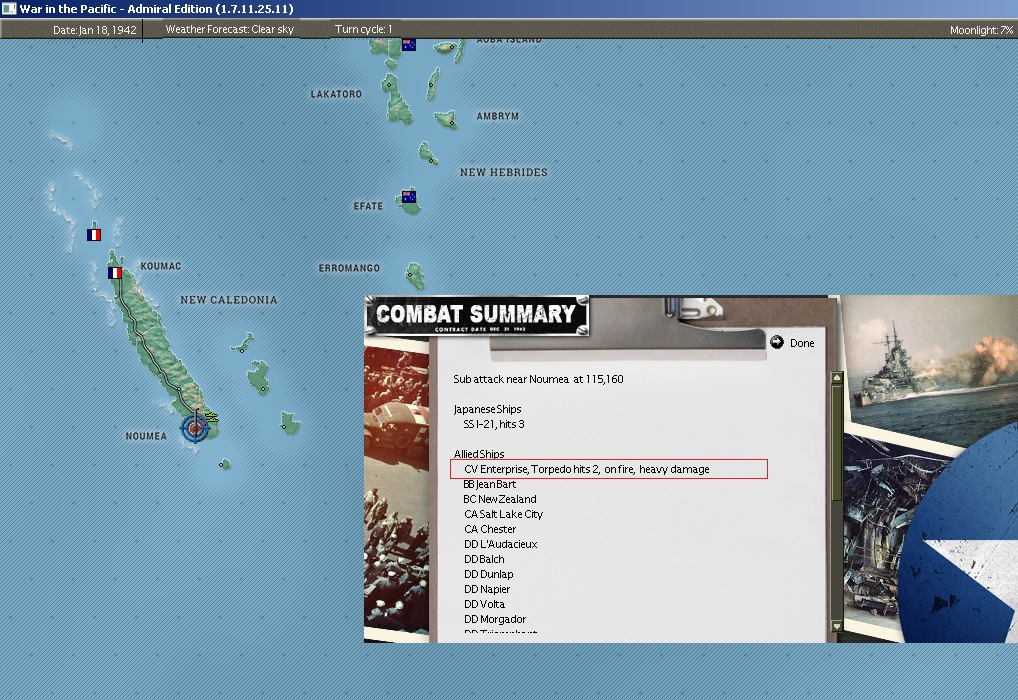The height and width of the screenshot is (700, 1018).
Task: Click the scrollbar down arrow in combat report
Action: [x=837, y=627]
